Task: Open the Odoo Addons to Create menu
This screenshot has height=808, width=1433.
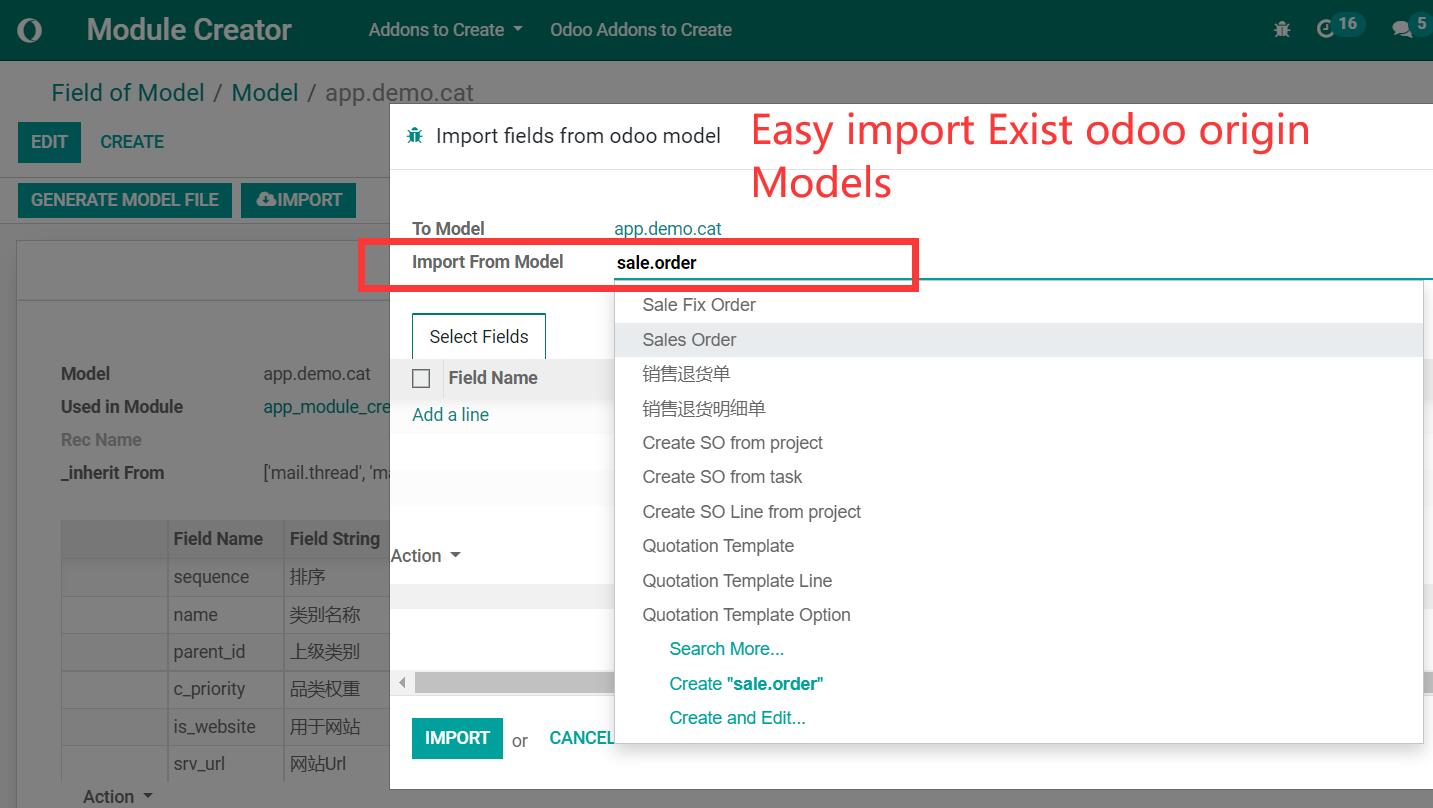Action: point(640,30)
